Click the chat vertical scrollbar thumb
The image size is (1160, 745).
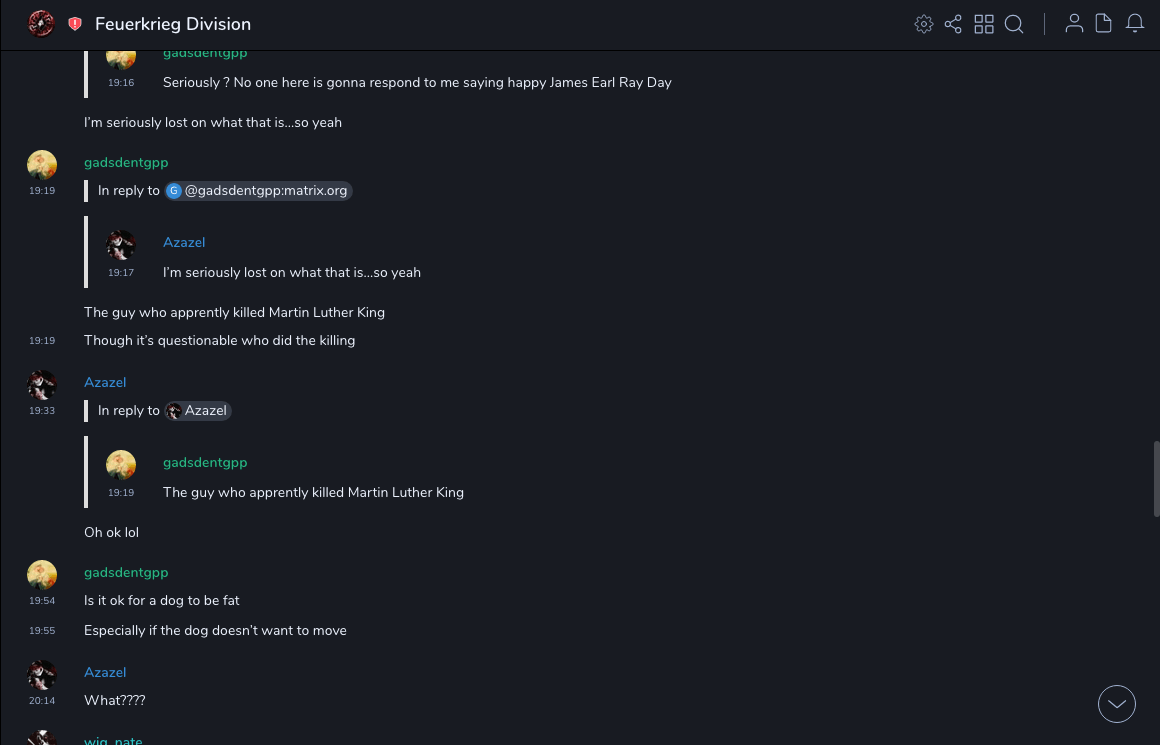click(1156, 478)
